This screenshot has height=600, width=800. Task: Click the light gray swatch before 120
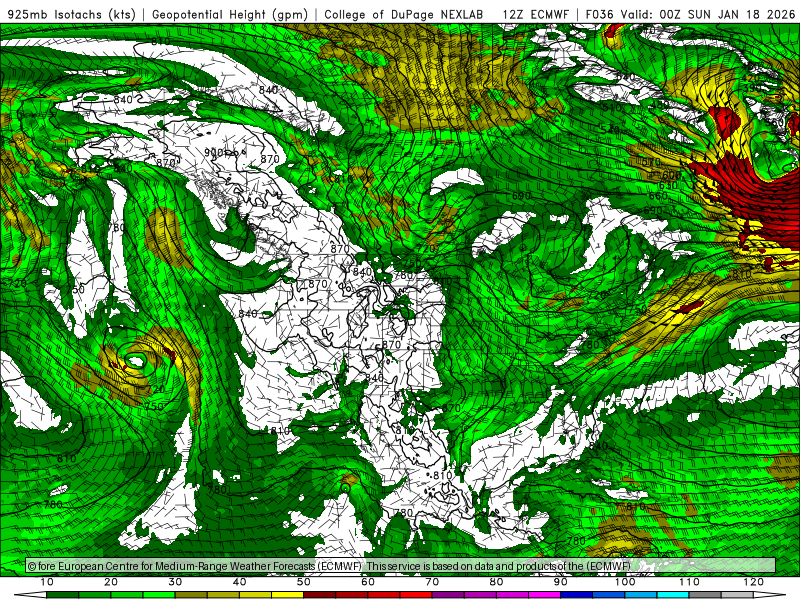tap(737, 595)
